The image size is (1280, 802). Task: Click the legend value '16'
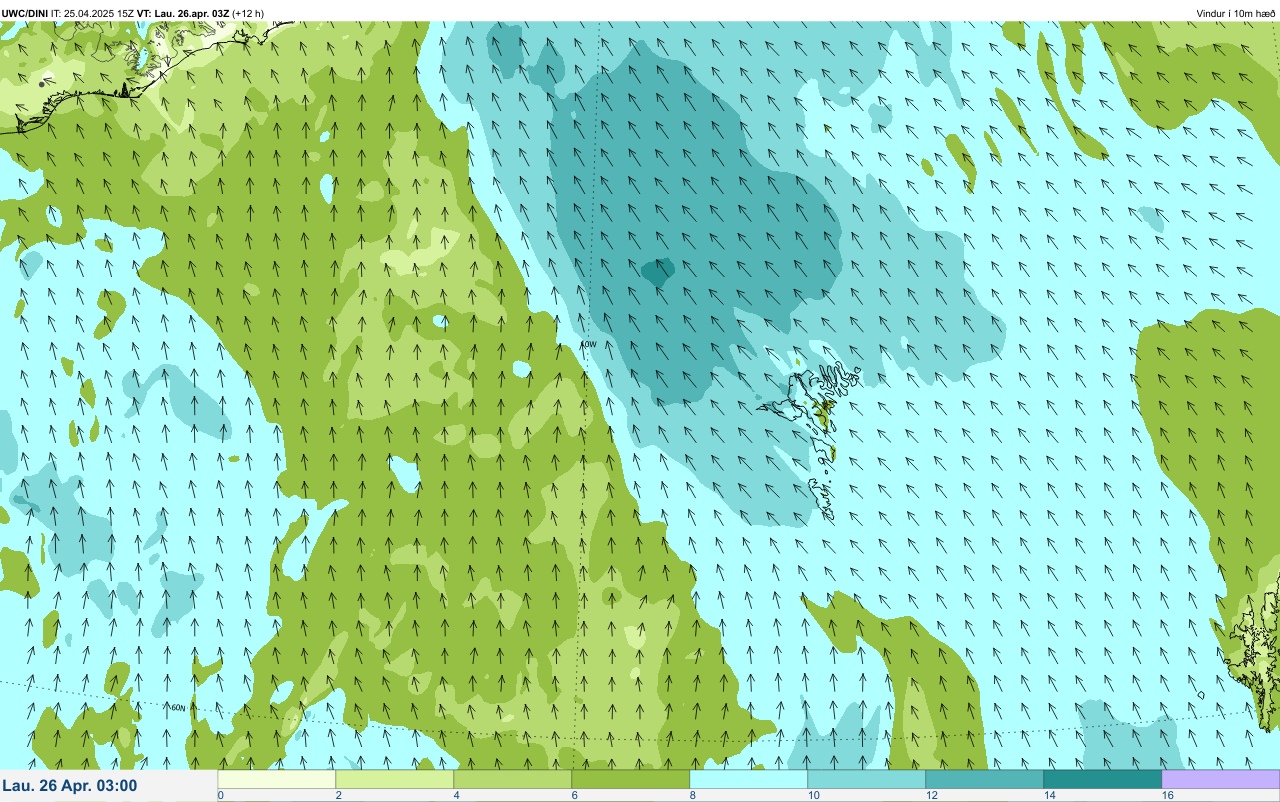tap(1168, 795)
